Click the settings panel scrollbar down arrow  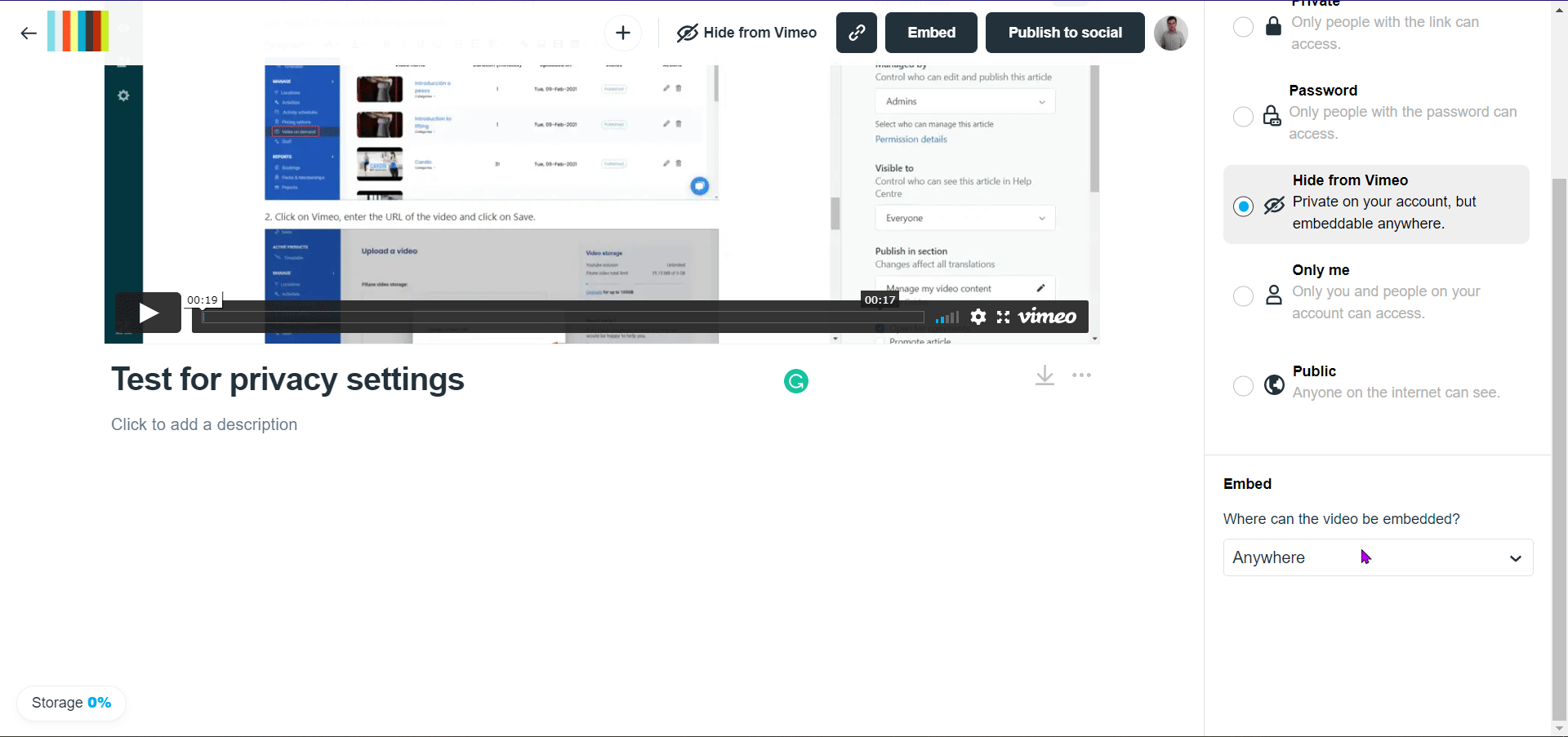1559,728
